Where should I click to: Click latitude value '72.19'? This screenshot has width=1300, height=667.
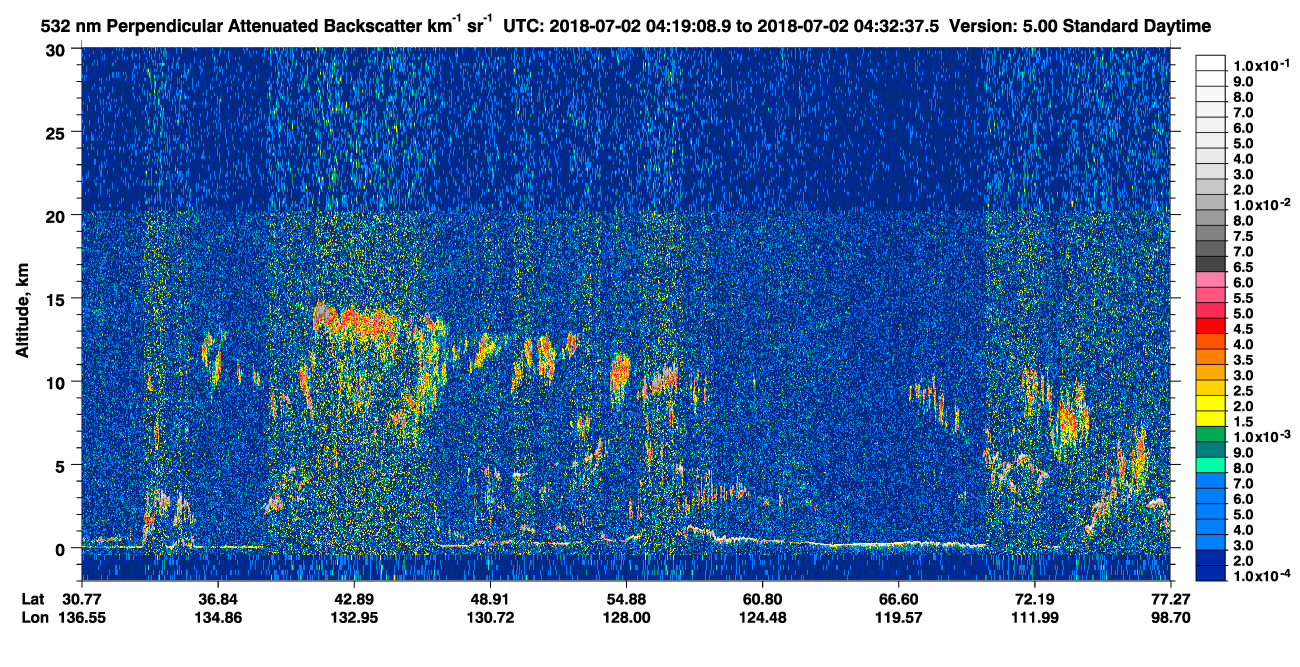(x=1034, y=599)
